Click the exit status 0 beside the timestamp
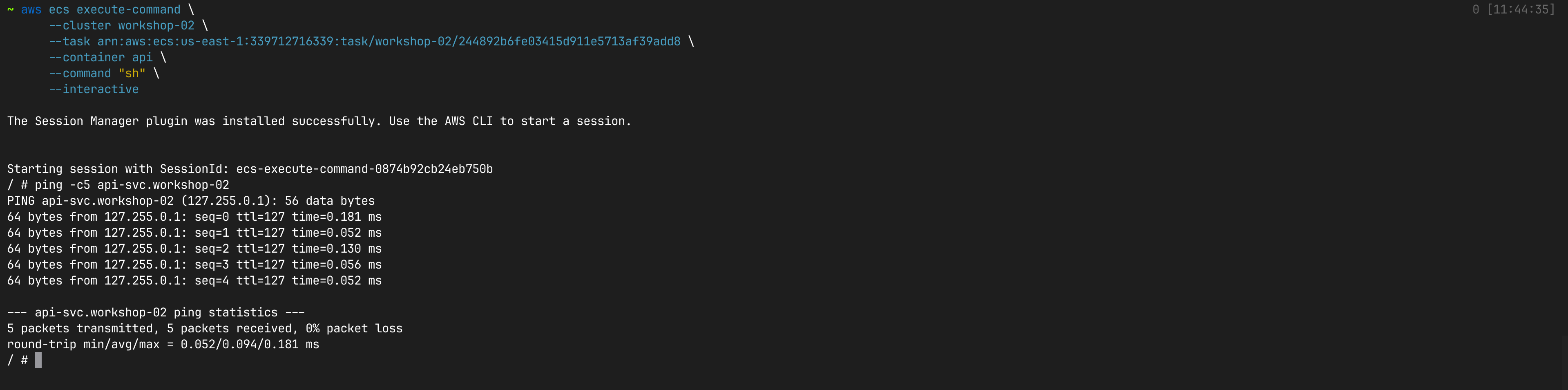This screenshot has width=1568, height=390. (x=1476, y=10)
